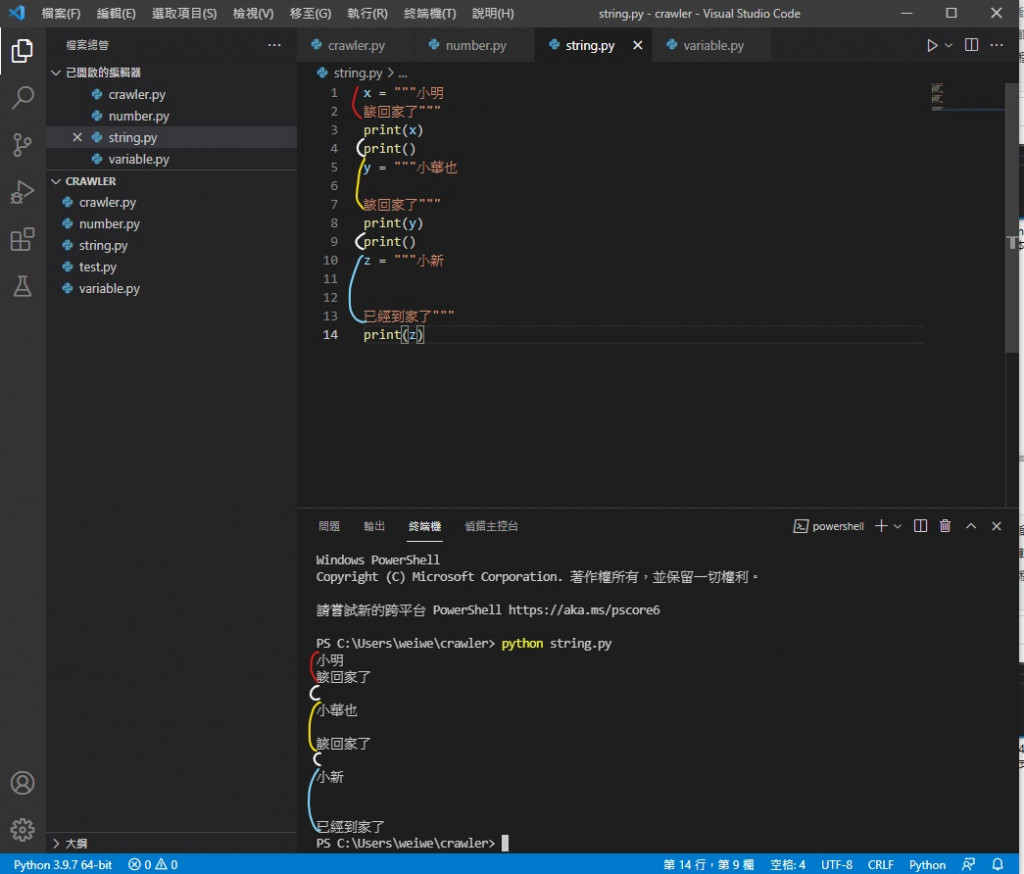Close the terminal panel
This screenshot has height=874, width=1024.
click(997, 526)
